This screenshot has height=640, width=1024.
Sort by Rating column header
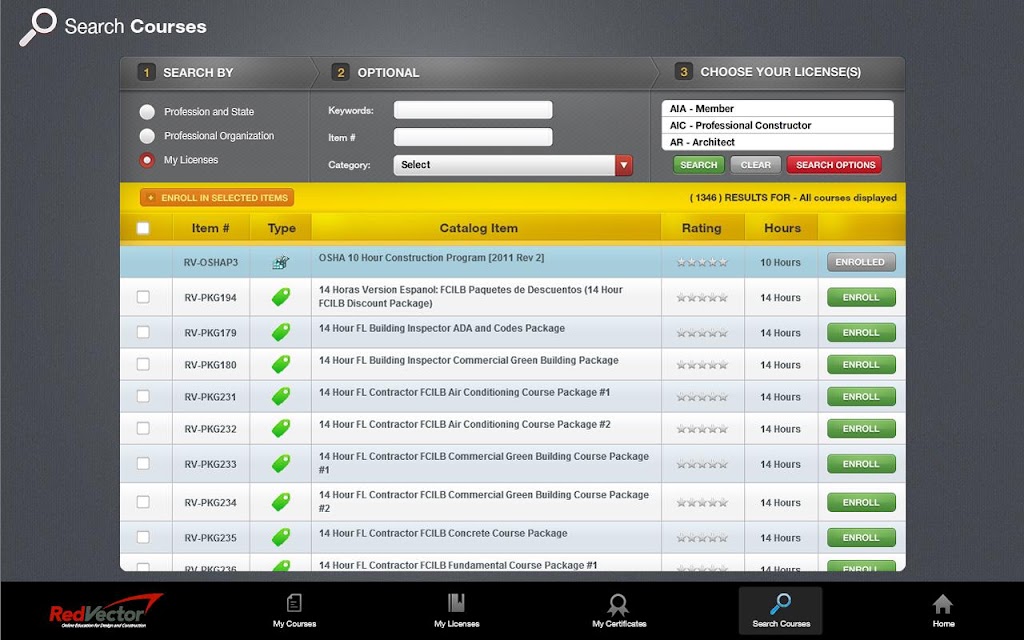(x=701, y=228)
